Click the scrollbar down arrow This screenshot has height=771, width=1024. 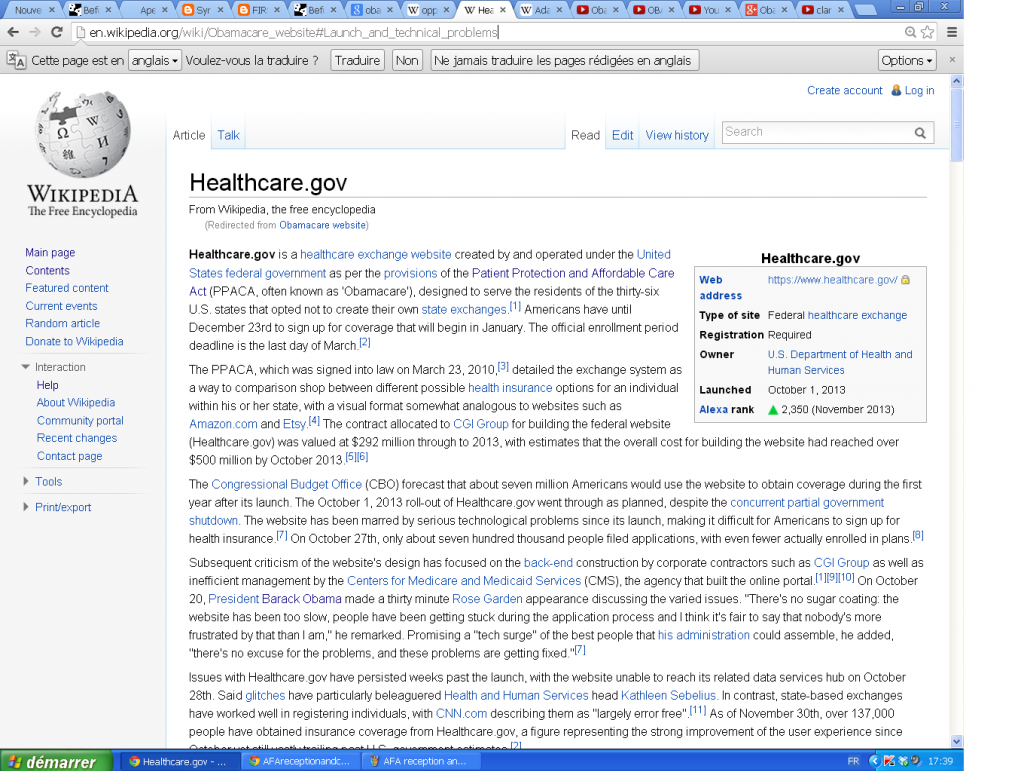tap(957, 741)
